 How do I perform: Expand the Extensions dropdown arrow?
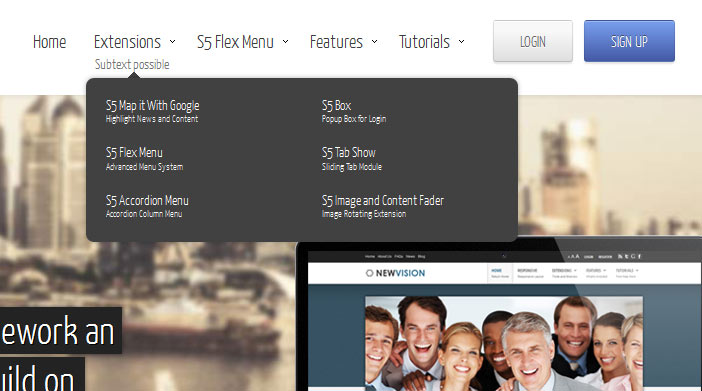pos(172,42)
